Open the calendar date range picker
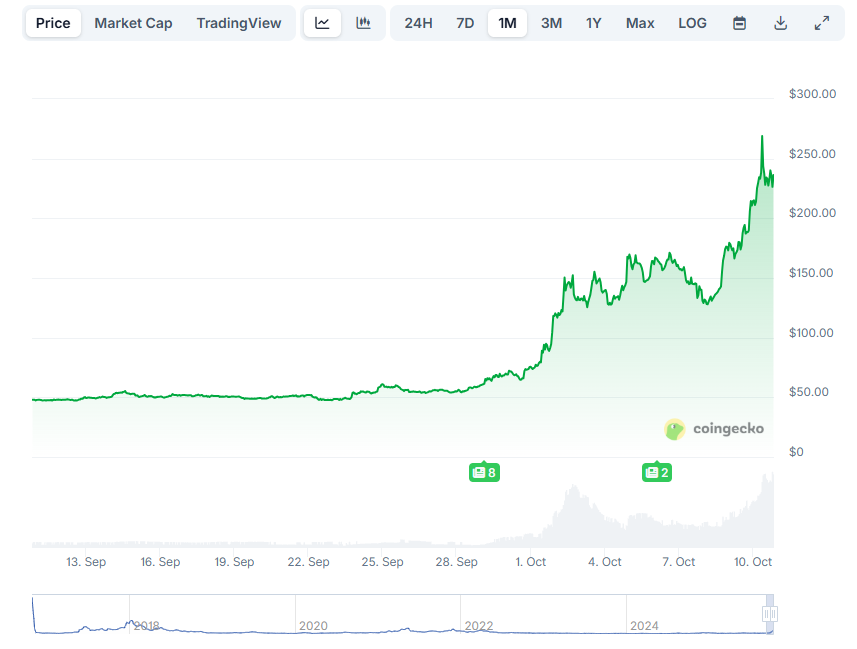The image size is (857, 649). coord(739,23)
